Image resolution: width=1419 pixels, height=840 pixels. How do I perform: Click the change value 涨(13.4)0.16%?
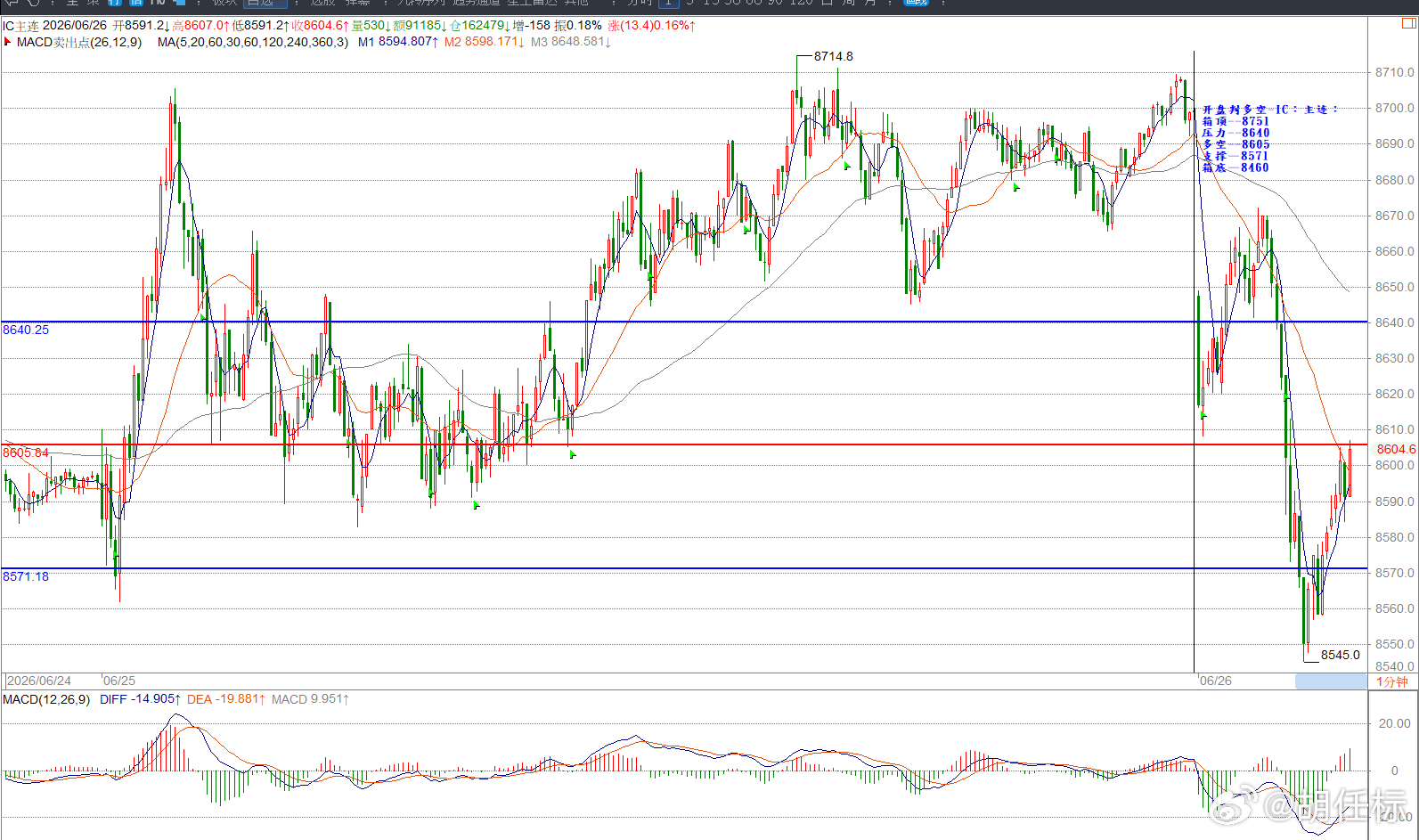(x=652, y=26)
